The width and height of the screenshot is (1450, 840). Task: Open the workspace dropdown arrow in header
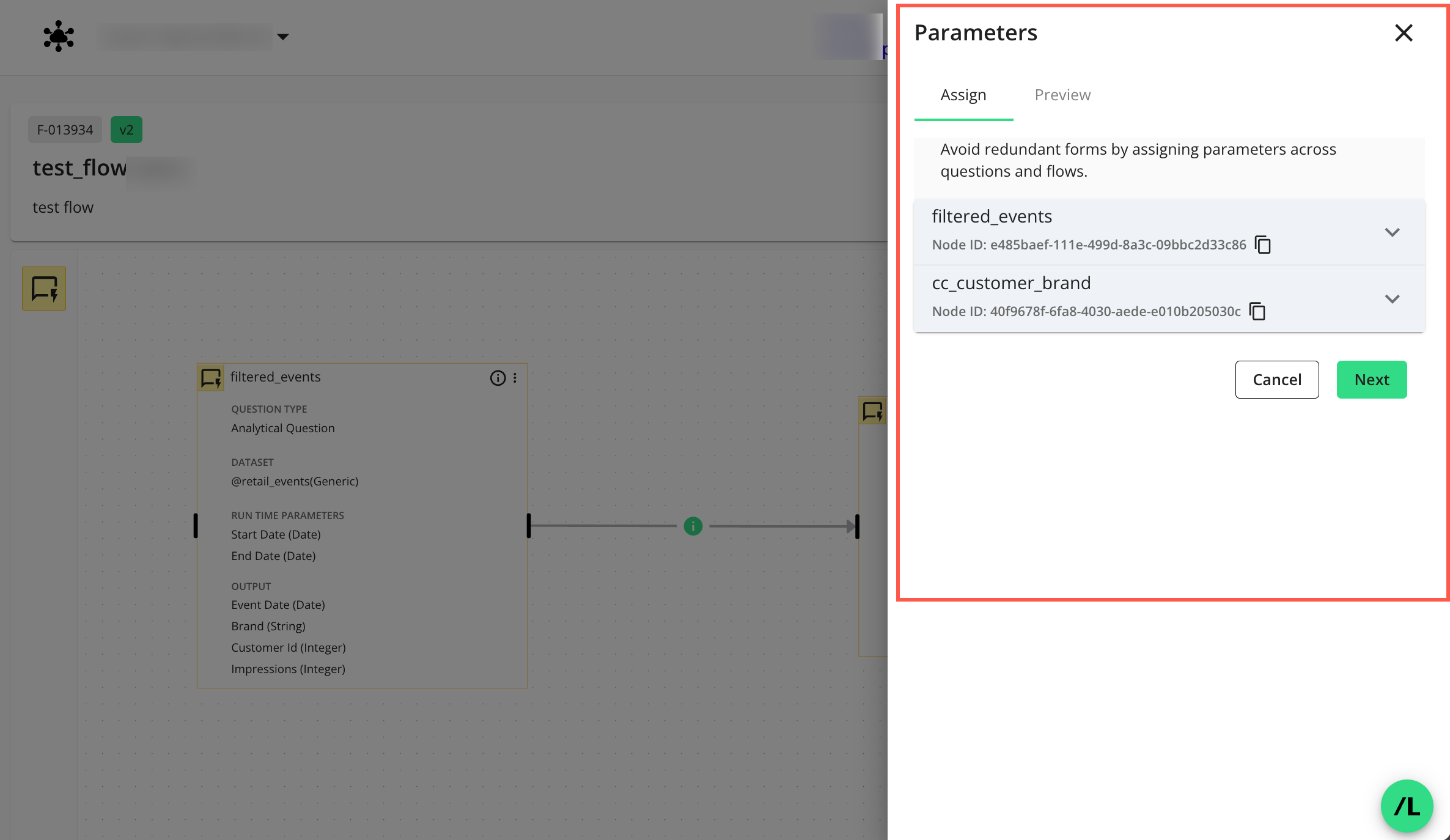[x=282, y=37]
